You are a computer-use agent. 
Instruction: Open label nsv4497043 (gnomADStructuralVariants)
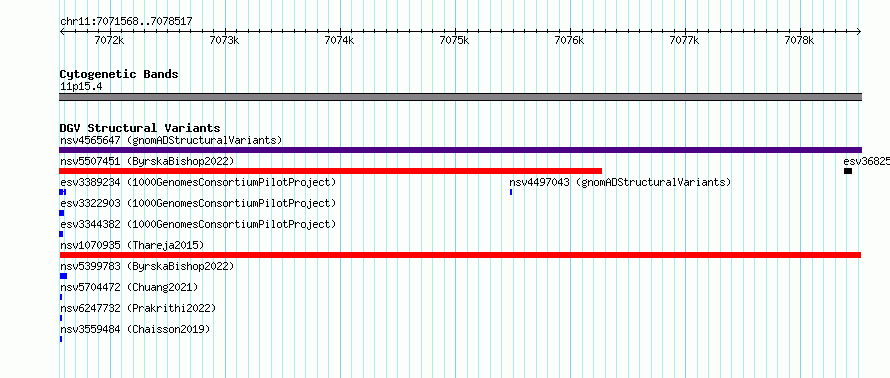pyautogui.click(x=620, y=182)
